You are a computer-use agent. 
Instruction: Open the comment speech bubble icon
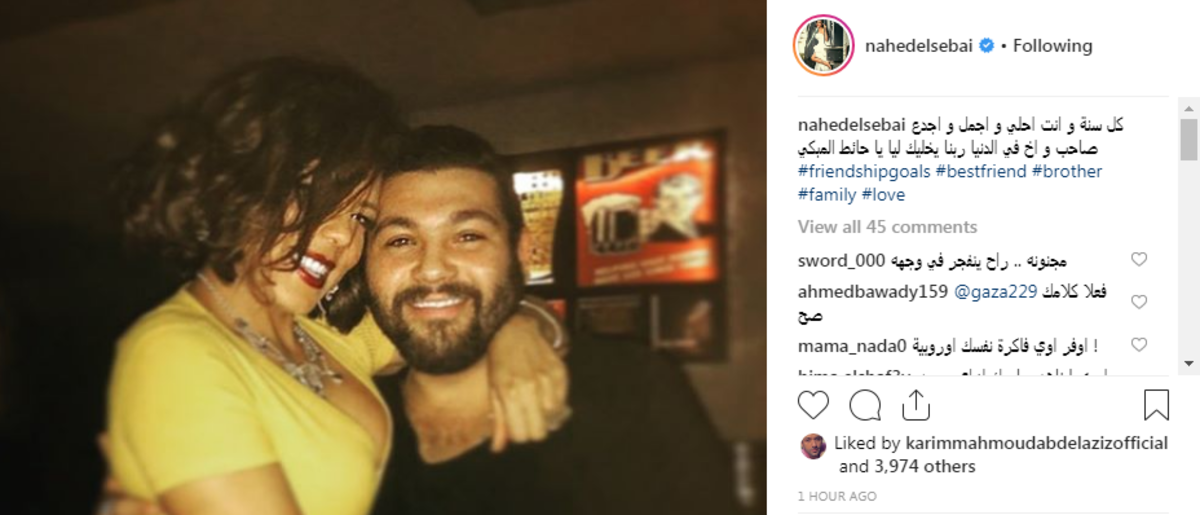tap(865, 405)
